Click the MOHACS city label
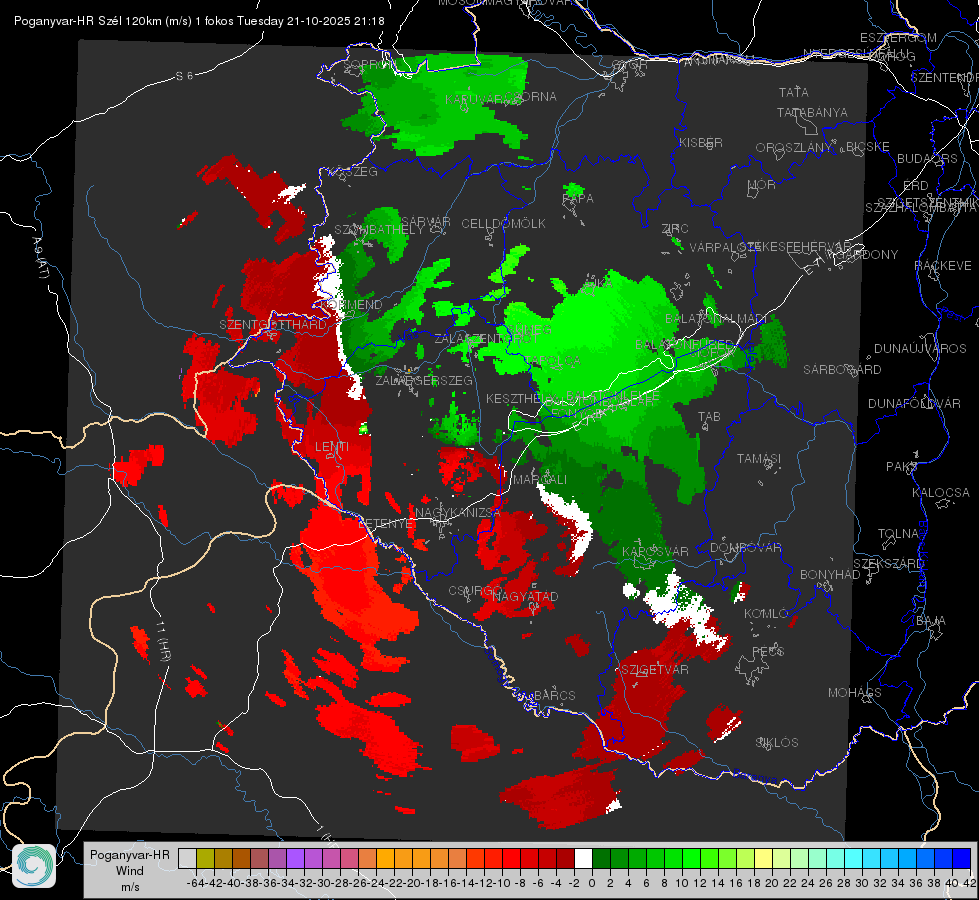This screenshot has width=979, height=900. point(855,693)
